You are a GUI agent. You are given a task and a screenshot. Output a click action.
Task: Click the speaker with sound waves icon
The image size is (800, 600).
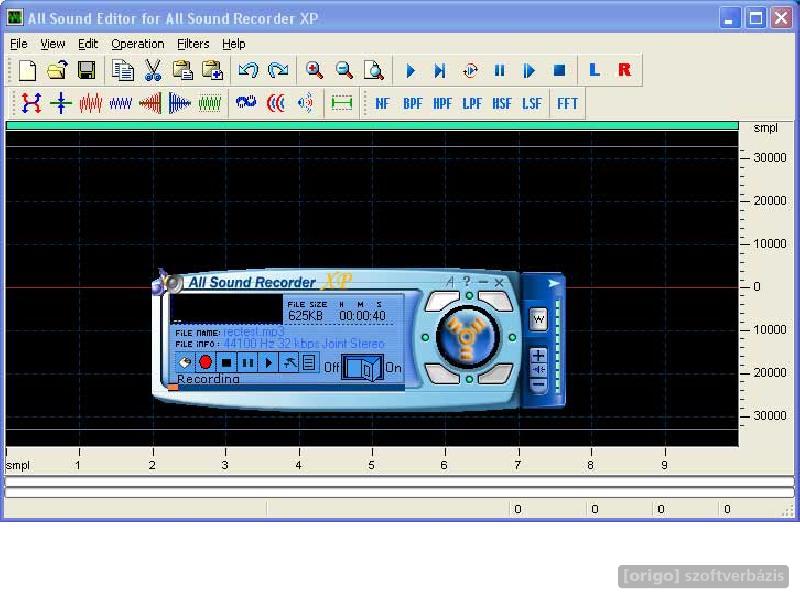(x=305, y=103)
